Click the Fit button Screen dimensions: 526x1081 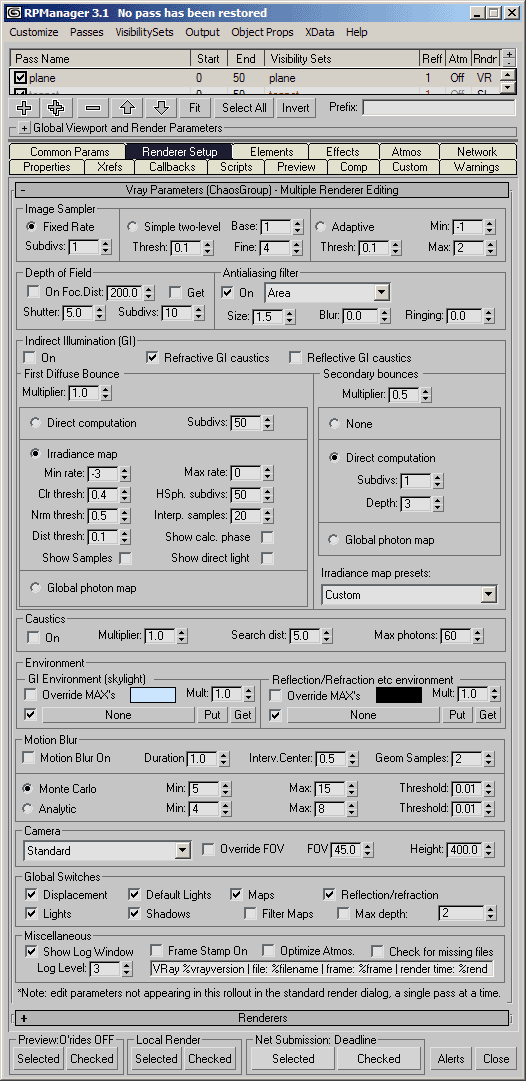click(x=195, y=108)
